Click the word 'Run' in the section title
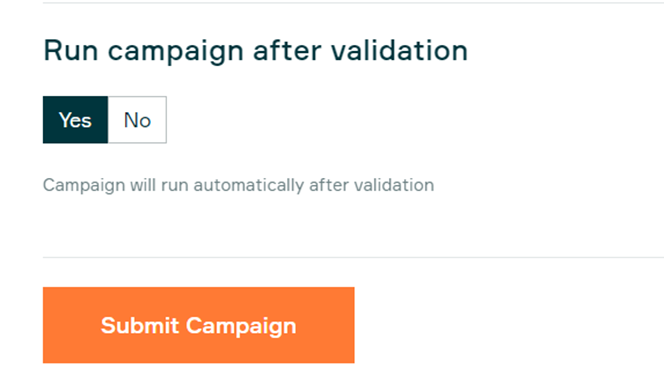Screen dimensions: 664x383 click(71, 50)
